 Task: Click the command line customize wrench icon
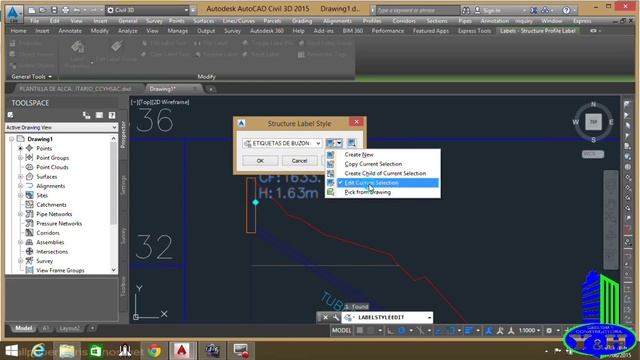tap(336, 317)
